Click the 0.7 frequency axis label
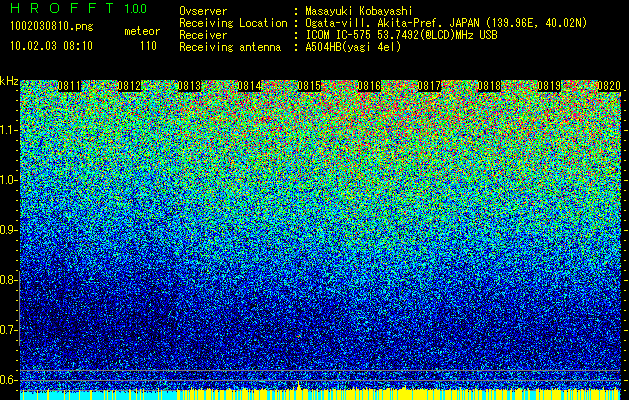 click(x=8, y=330)
